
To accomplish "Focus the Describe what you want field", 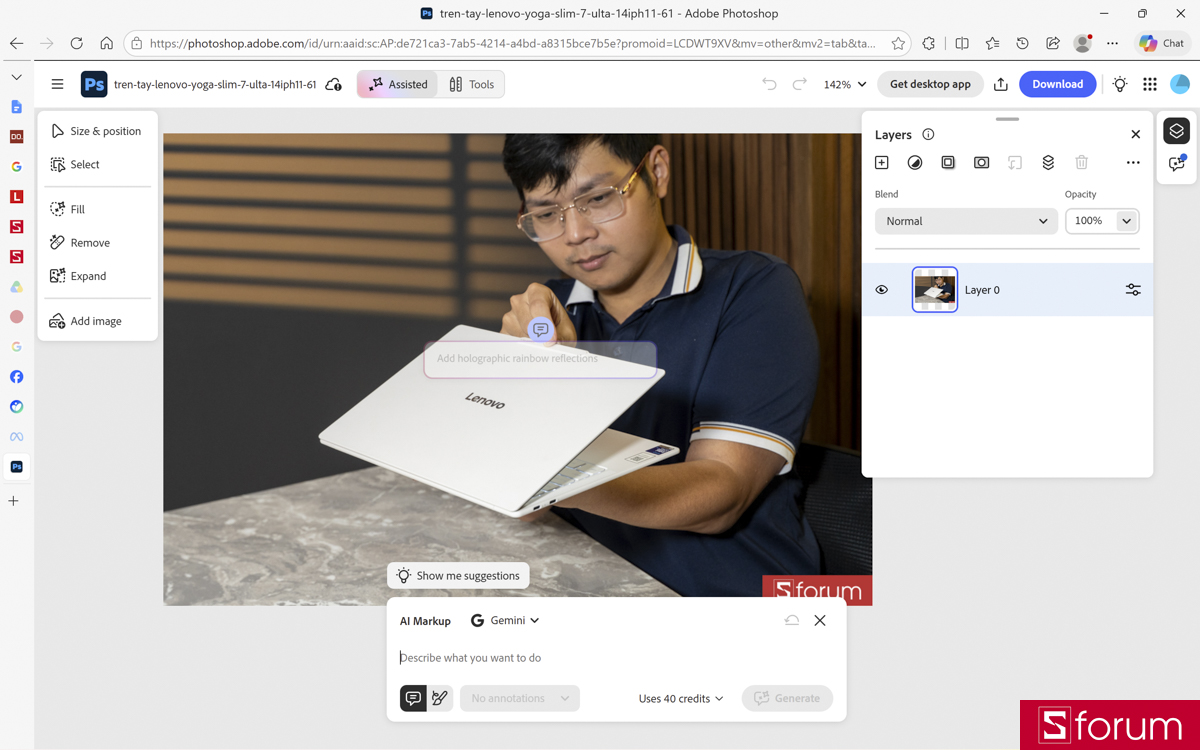I will click(615, 657).
